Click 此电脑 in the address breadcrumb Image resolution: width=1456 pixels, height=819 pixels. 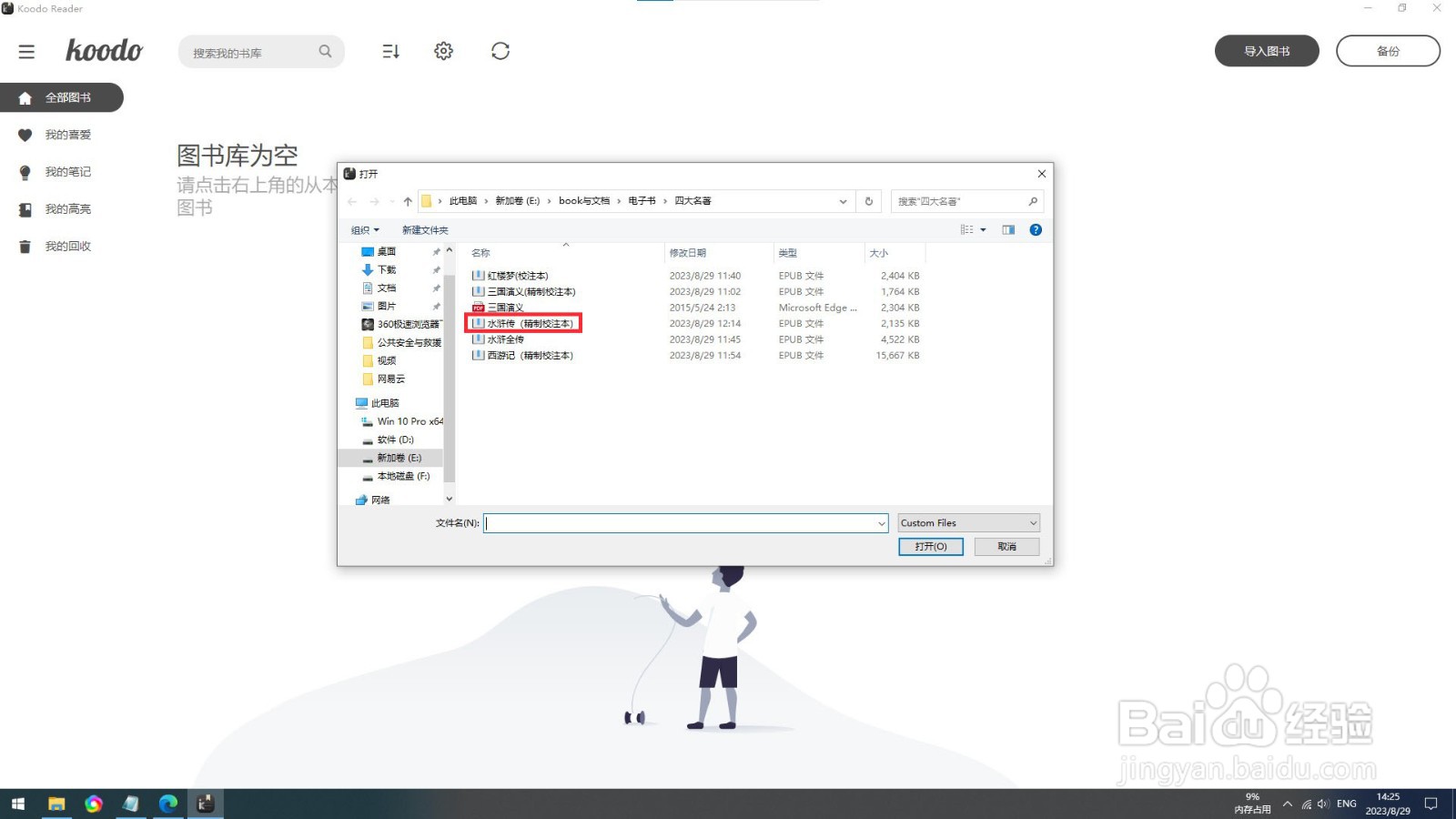click(x=462, y=201)
